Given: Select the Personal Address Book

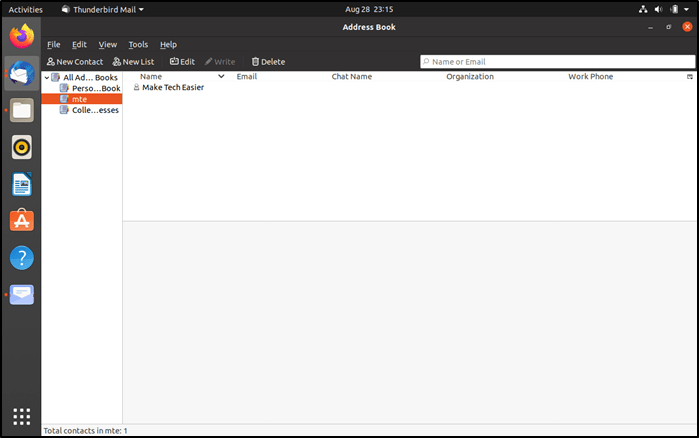Looking at the screenshot, I should coord(90,88).
